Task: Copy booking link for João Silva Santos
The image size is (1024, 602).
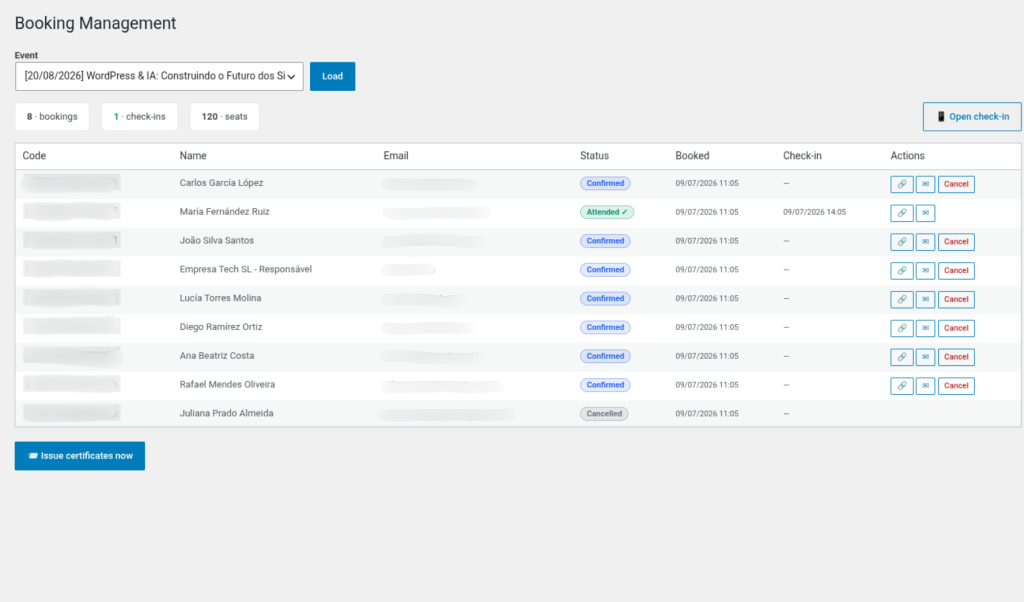Action: tap(901, 242)
